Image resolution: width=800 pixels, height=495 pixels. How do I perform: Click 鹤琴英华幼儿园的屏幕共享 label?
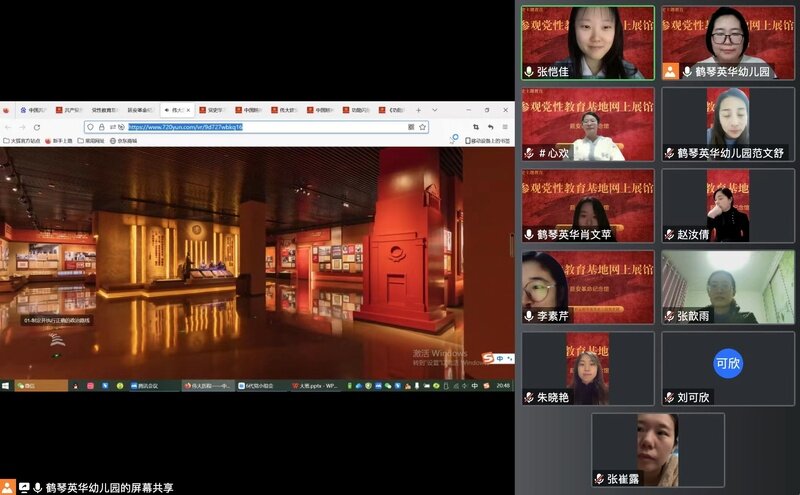click(x=110, y=487)
